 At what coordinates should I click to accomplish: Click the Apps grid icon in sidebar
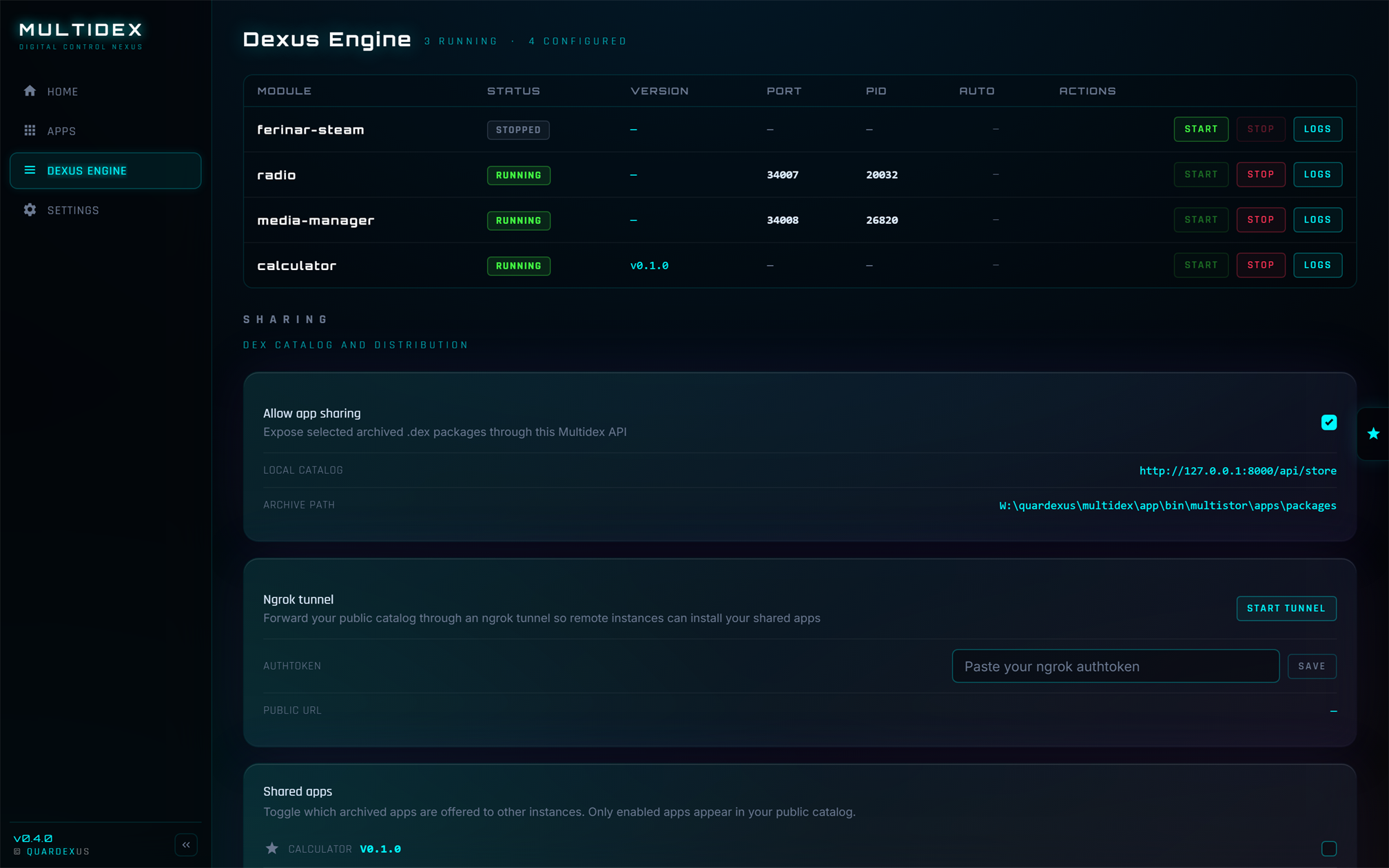(x=30, y=130)
